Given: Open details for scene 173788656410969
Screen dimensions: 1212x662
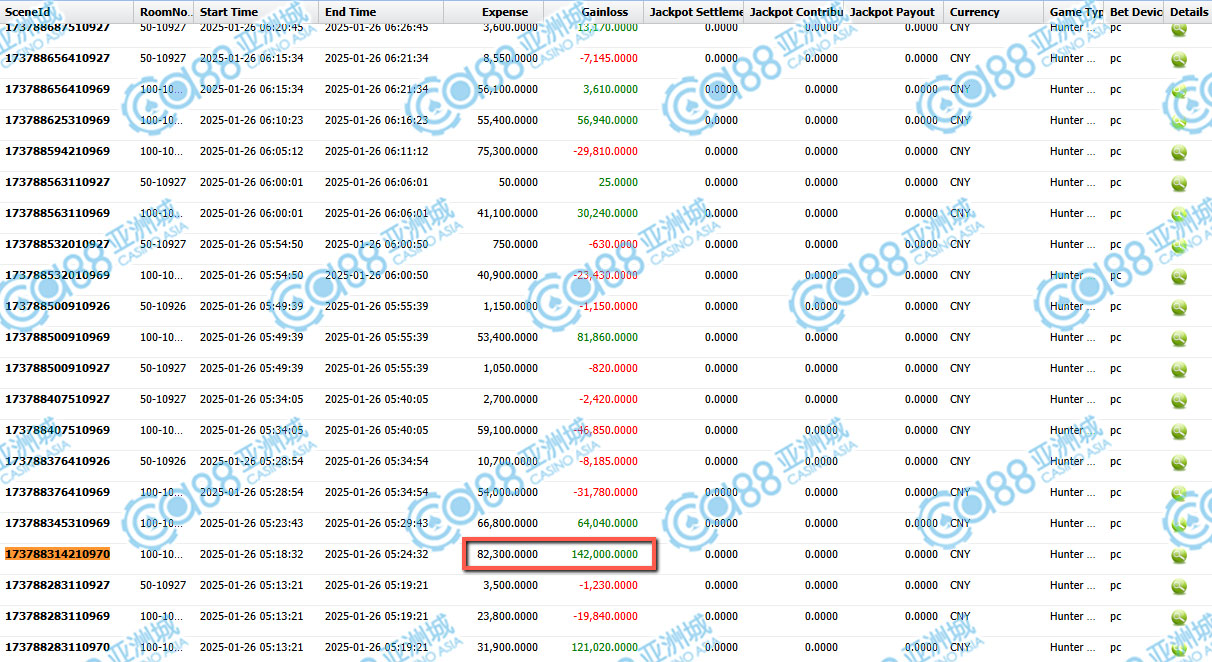Looking at the screenshot, I should tap(1179, 90).
